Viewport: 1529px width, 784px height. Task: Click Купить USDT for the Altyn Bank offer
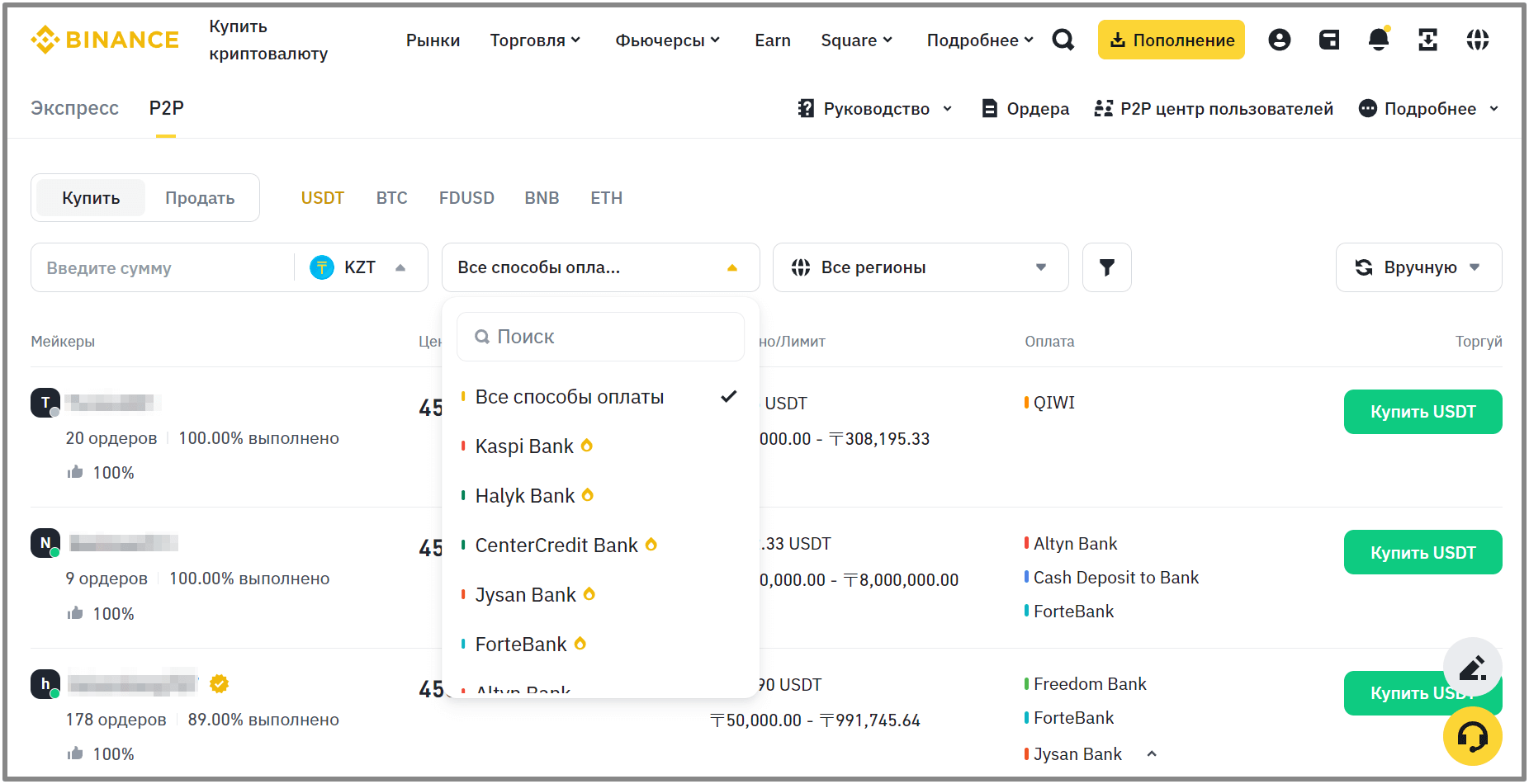tap(1422, 552)
